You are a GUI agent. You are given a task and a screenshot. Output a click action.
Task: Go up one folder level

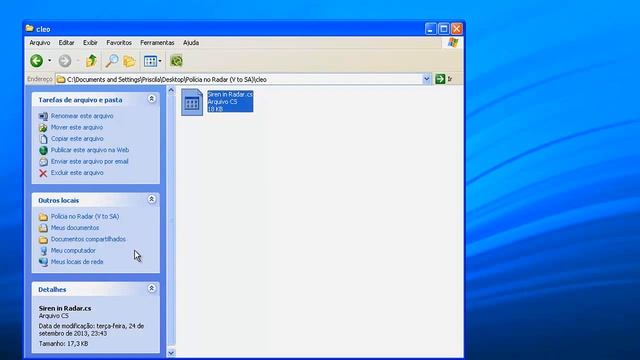pyautogui.click(x=91, y=61)
